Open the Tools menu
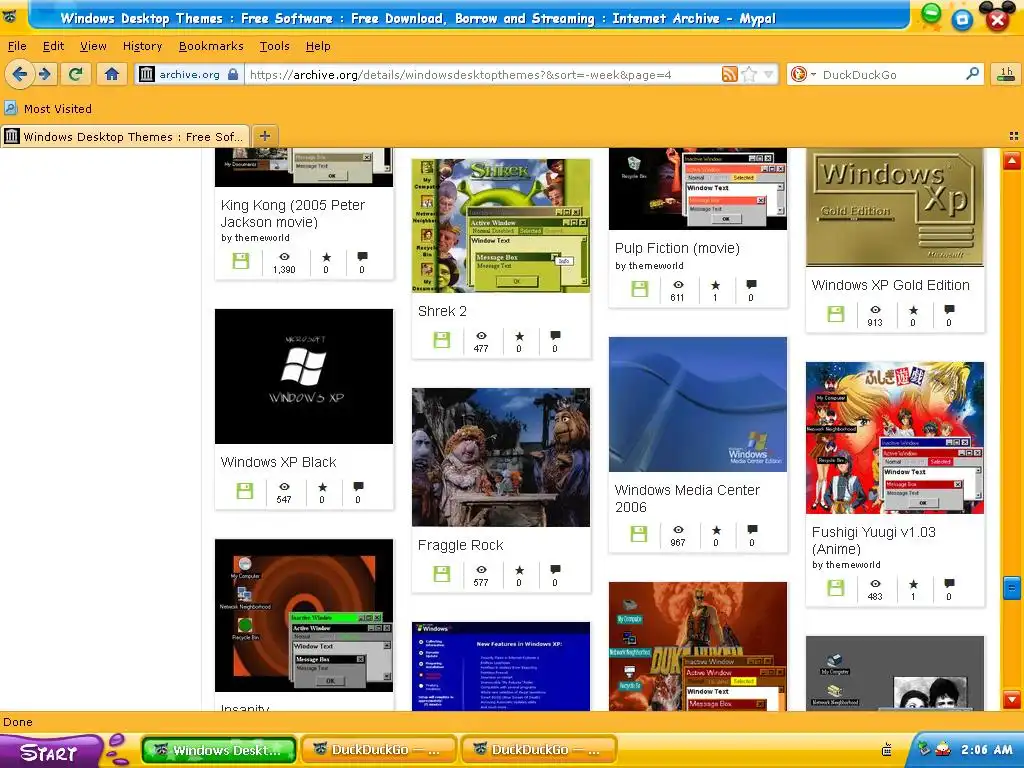 [274, 46]
